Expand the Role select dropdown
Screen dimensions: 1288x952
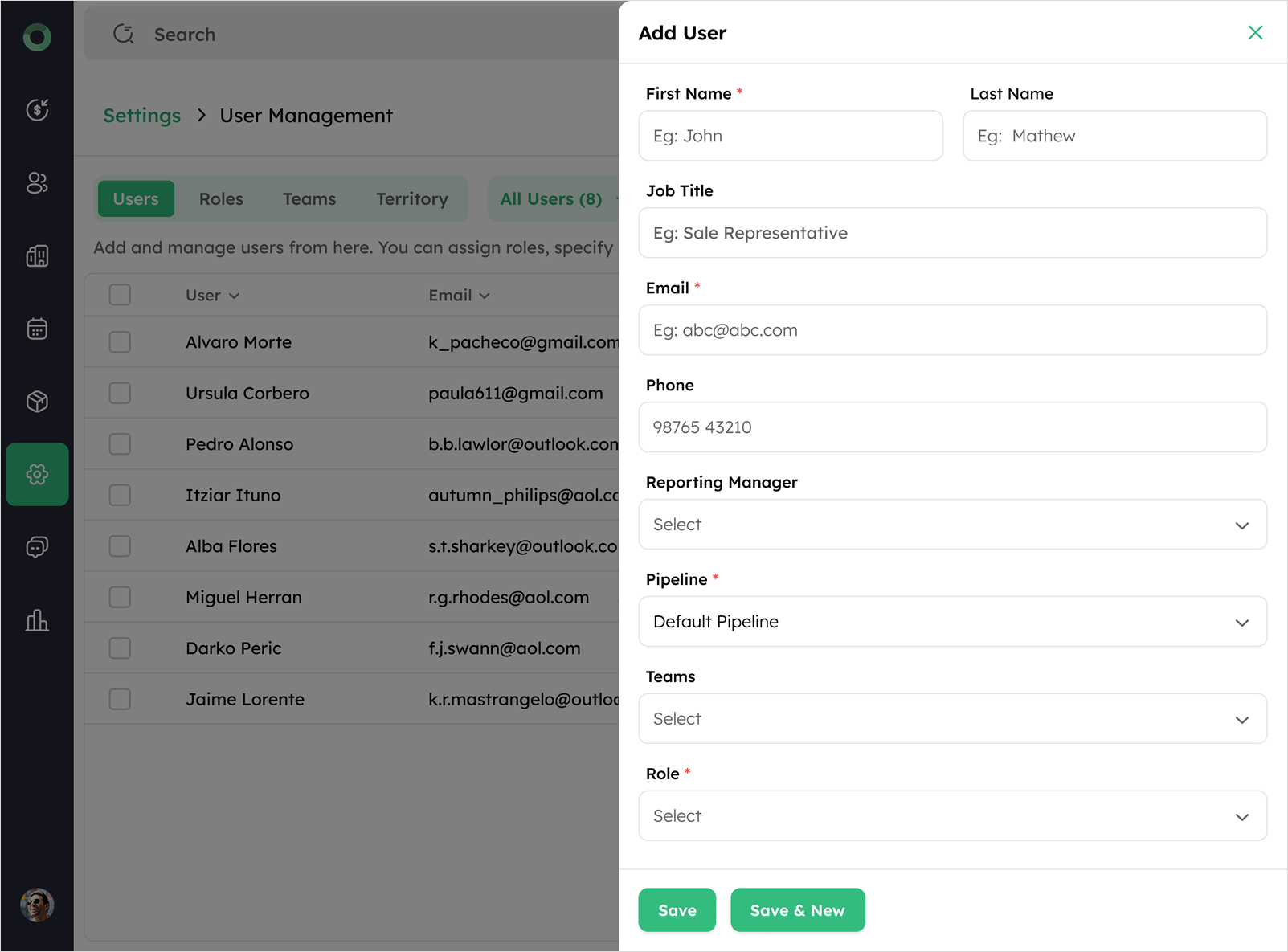(x=952, y=816)
